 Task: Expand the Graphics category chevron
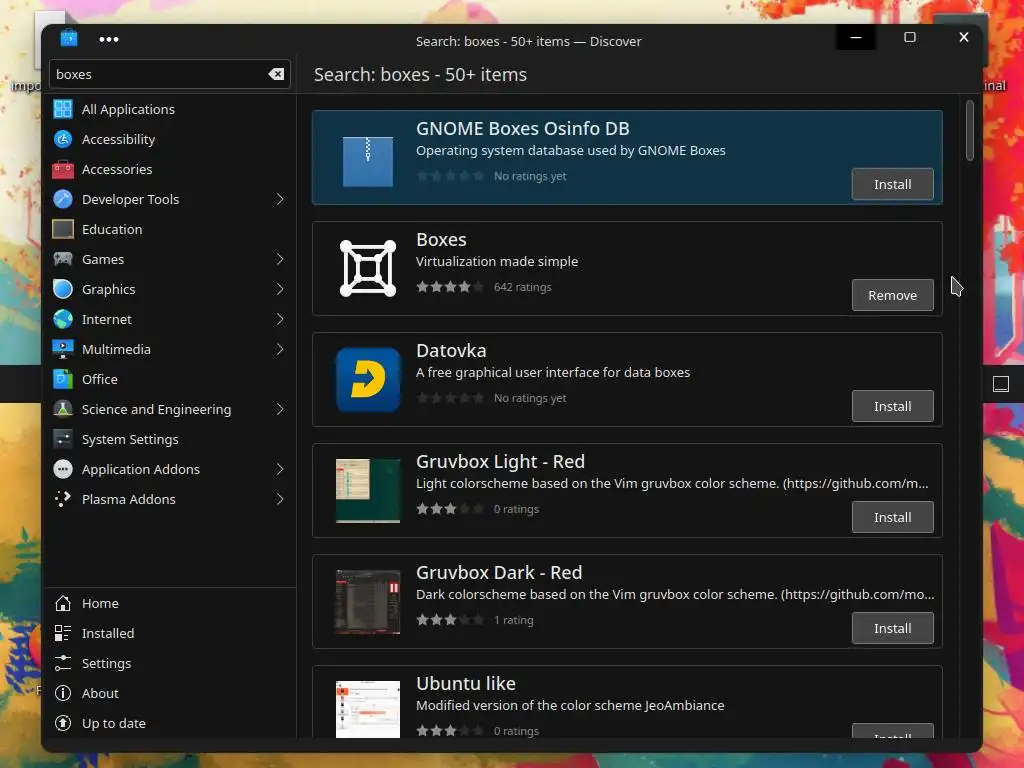pos(280,289)
